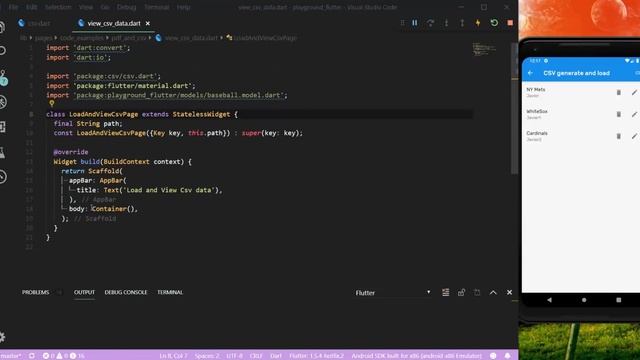This screenshot has width=640, height=360.
Task: Change line ending CRLF in status bar
Action: 256,356
